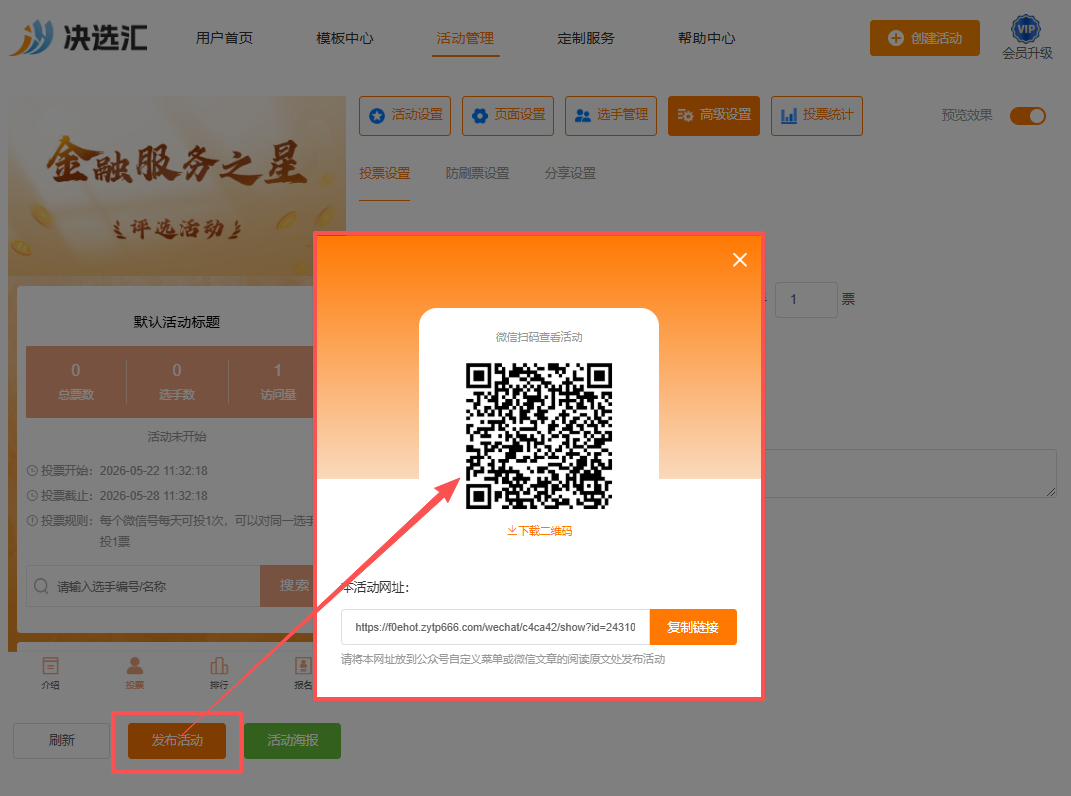Open 活动设置 settings
This screenshot has height=796, width=1071.
pos(405,115)
